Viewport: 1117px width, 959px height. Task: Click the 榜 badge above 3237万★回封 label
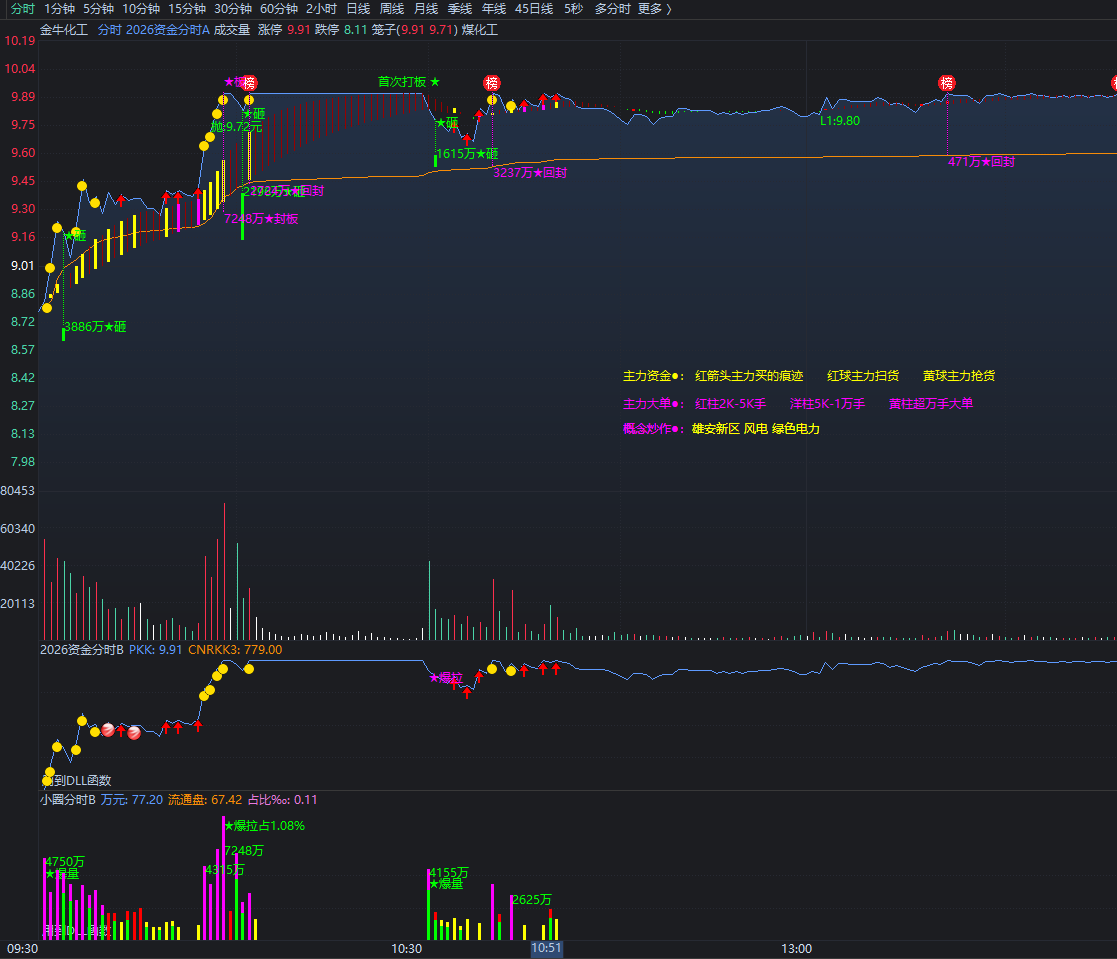click(x=492, y=83)
